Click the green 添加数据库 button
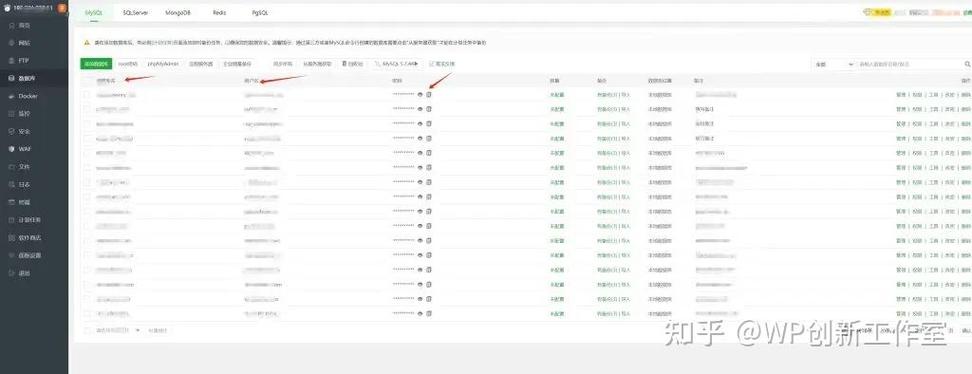 96,64
